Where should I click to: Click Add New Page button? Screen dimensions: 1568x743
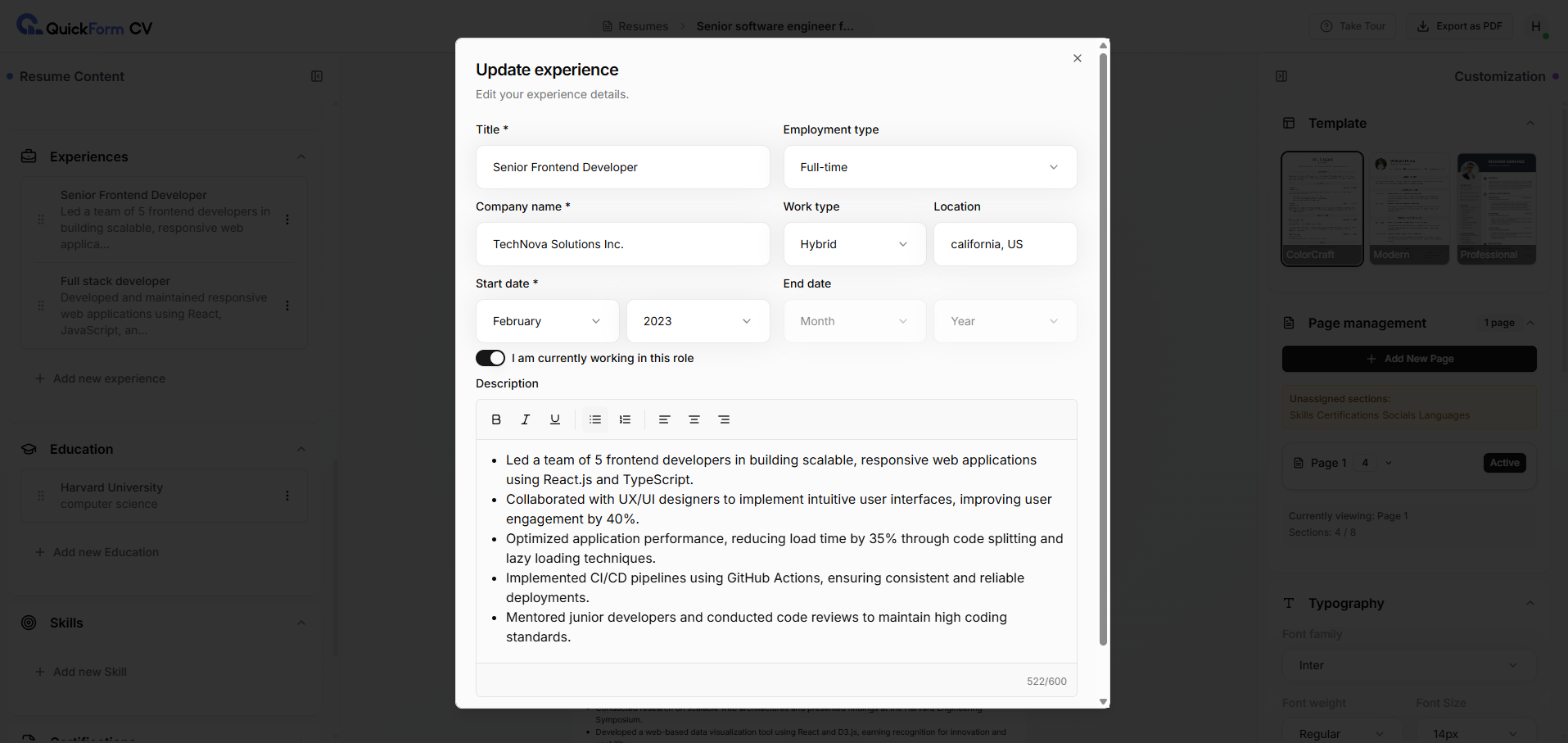[1409, 359]
